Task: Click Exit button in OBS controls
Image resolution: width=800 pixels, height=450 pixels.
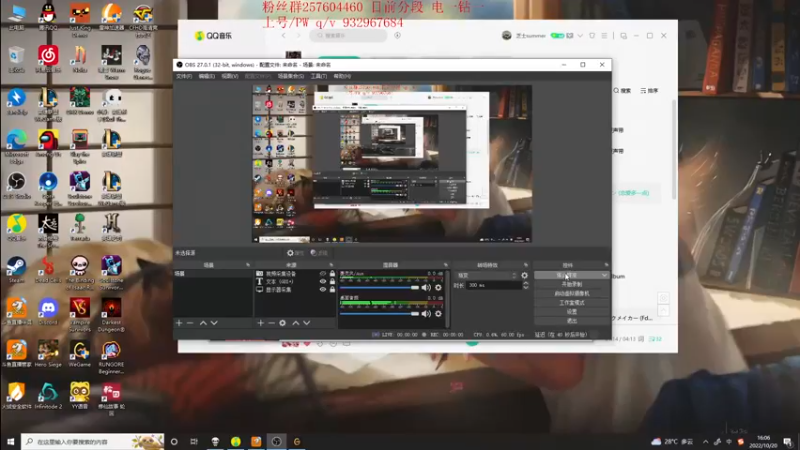Action: pos(571,321)
